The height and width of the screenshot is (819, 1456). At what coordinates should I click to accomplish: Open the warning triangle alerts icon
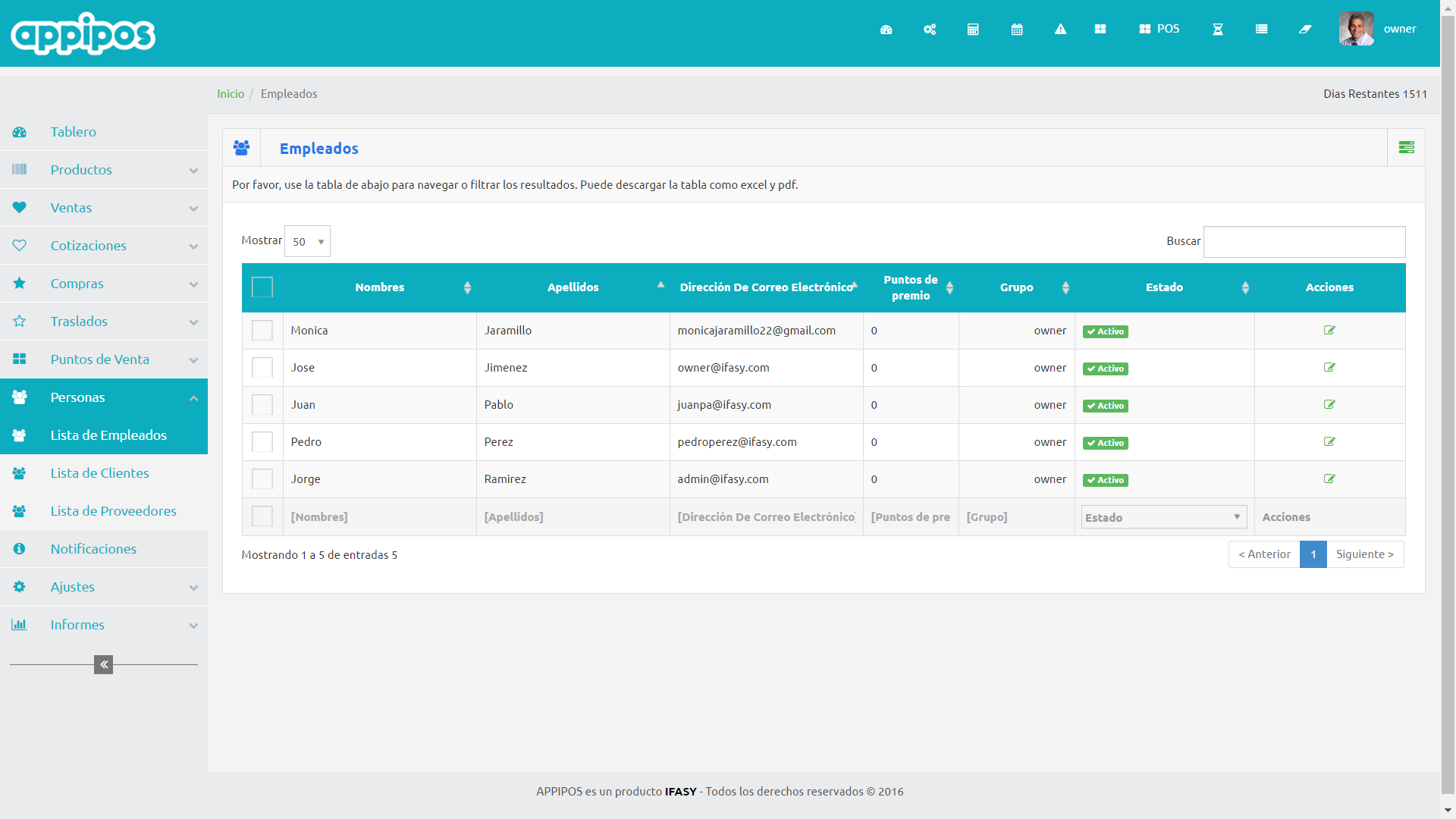1060,30
